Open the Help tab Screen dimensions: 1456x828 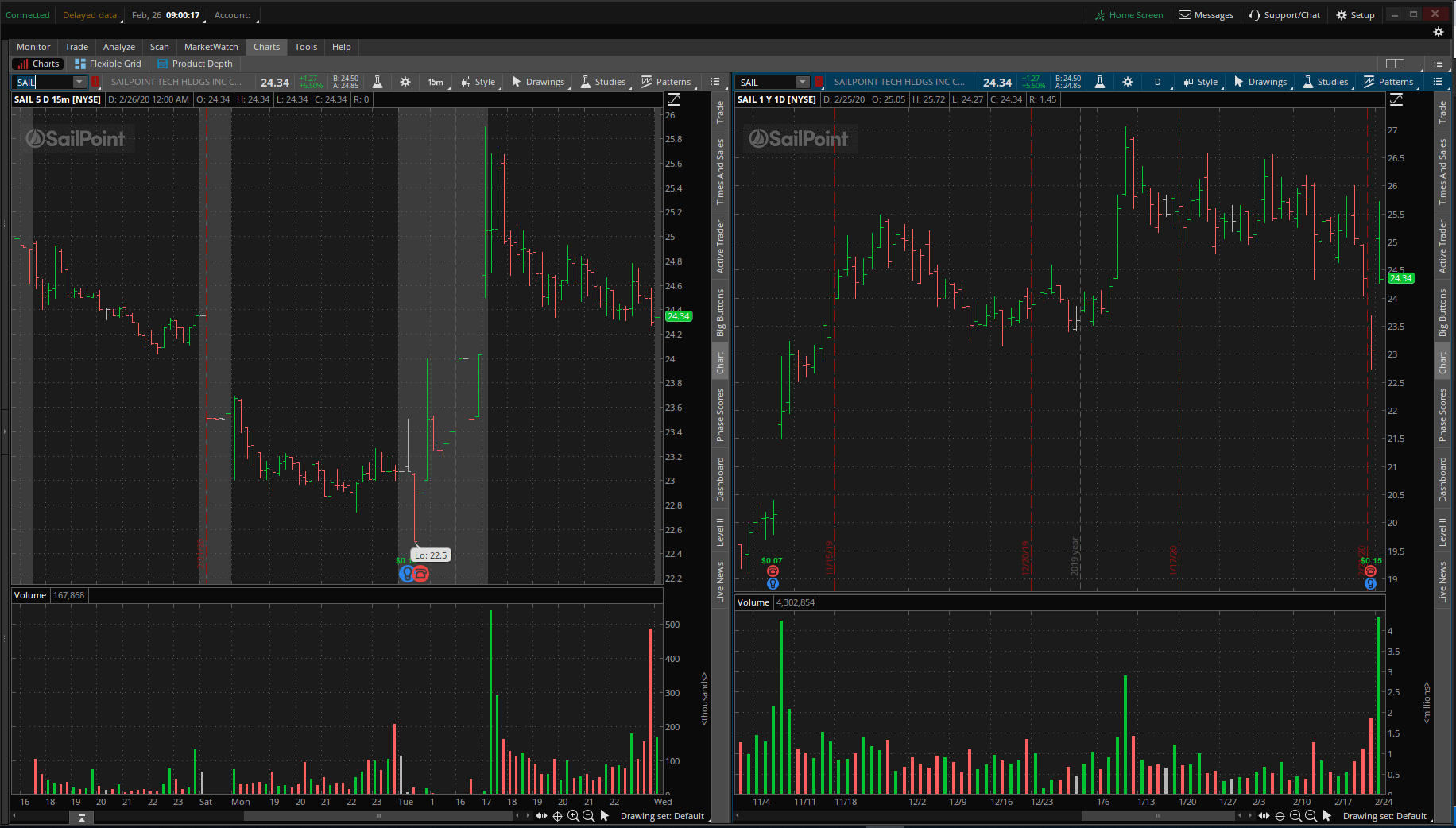[342, 47]
